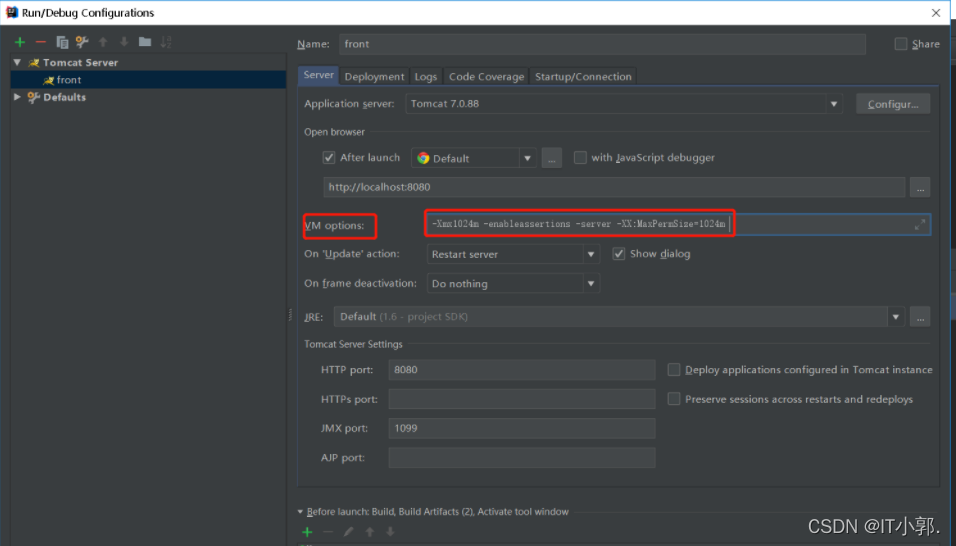Collapse the Tomcat Server tree node
This screenshot has width=956, height=546.
(17, 62)
